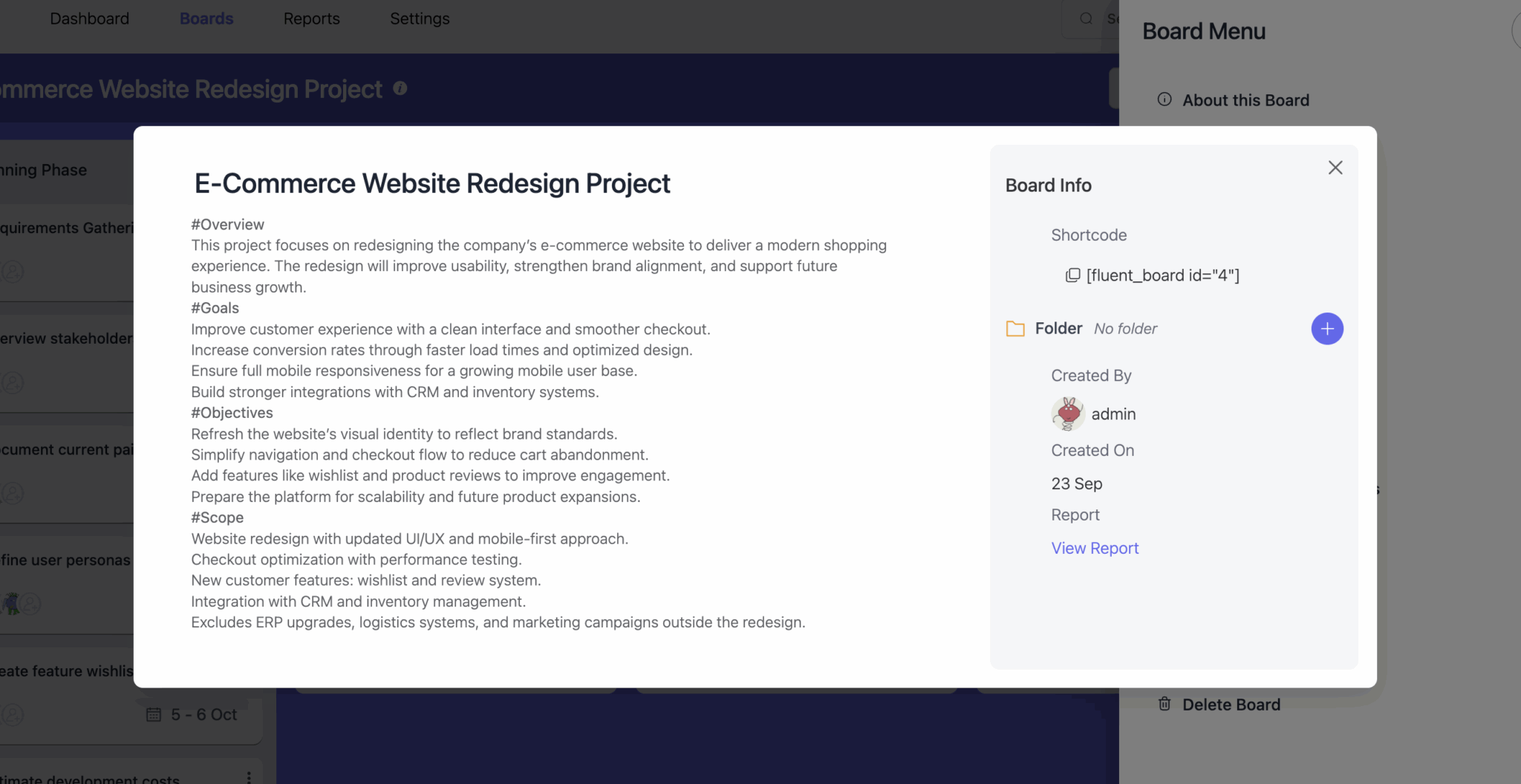Image resolution: width=1521 pixels, height=784 pixels.
Task: Open the View Report link
Action: (x=1095, y=548)
